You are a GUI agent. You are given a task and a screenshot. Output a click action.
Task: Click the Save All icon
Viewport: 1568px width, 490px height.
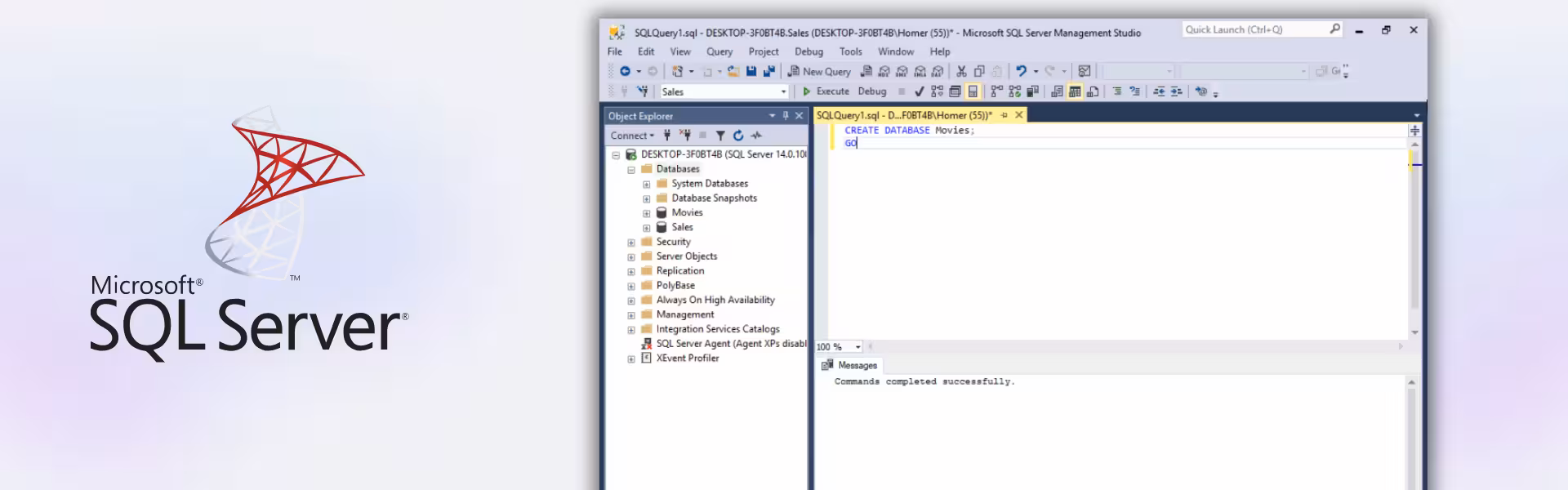point(769,71)
